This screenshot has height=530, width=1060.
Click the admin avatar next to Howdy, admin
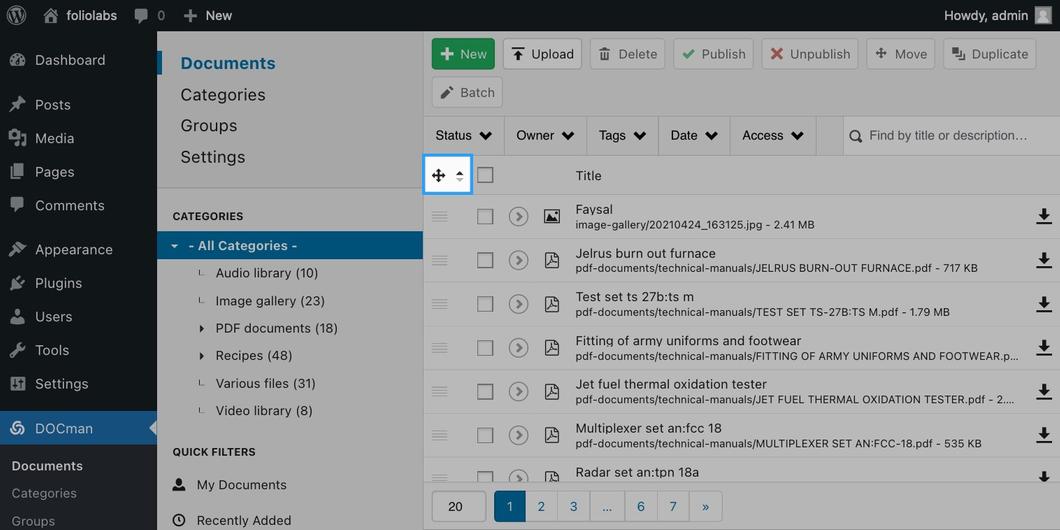click(x=1043, y=16)
